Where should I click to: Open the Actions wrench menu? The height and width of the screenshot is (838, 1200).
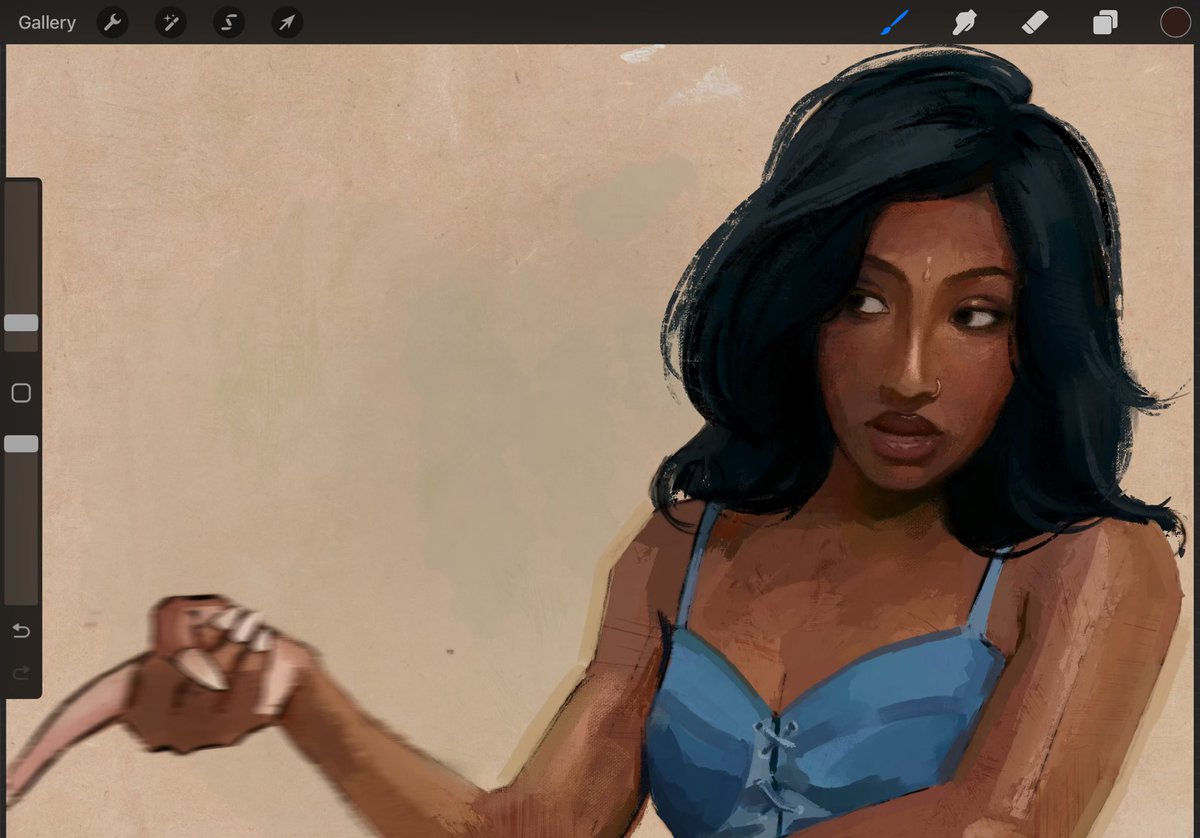[112, 22]
